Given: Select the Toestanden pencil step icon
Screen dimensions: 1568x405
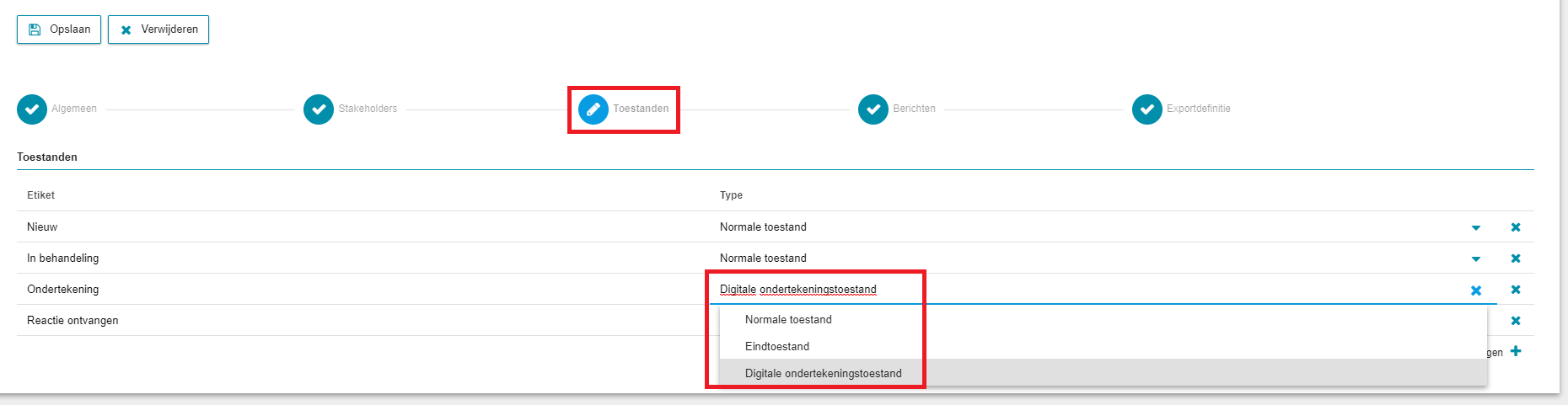Looking at the screenshot, I should (593, 109).
